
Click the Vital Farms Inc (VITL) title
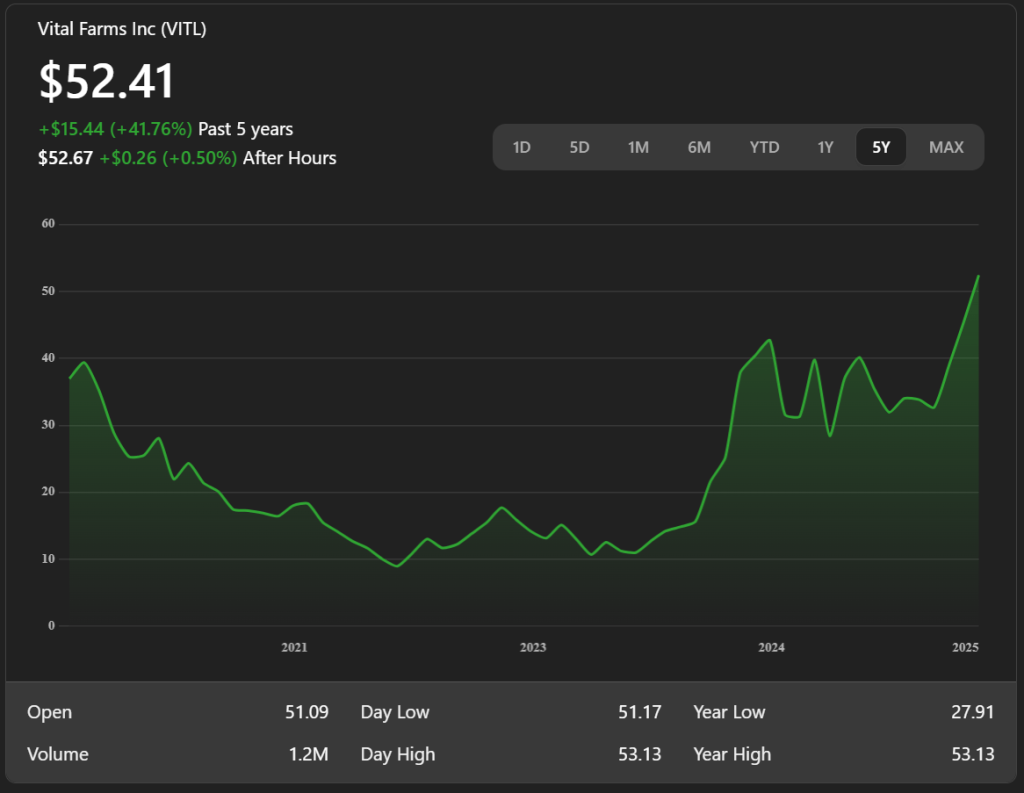pos(122,29)
